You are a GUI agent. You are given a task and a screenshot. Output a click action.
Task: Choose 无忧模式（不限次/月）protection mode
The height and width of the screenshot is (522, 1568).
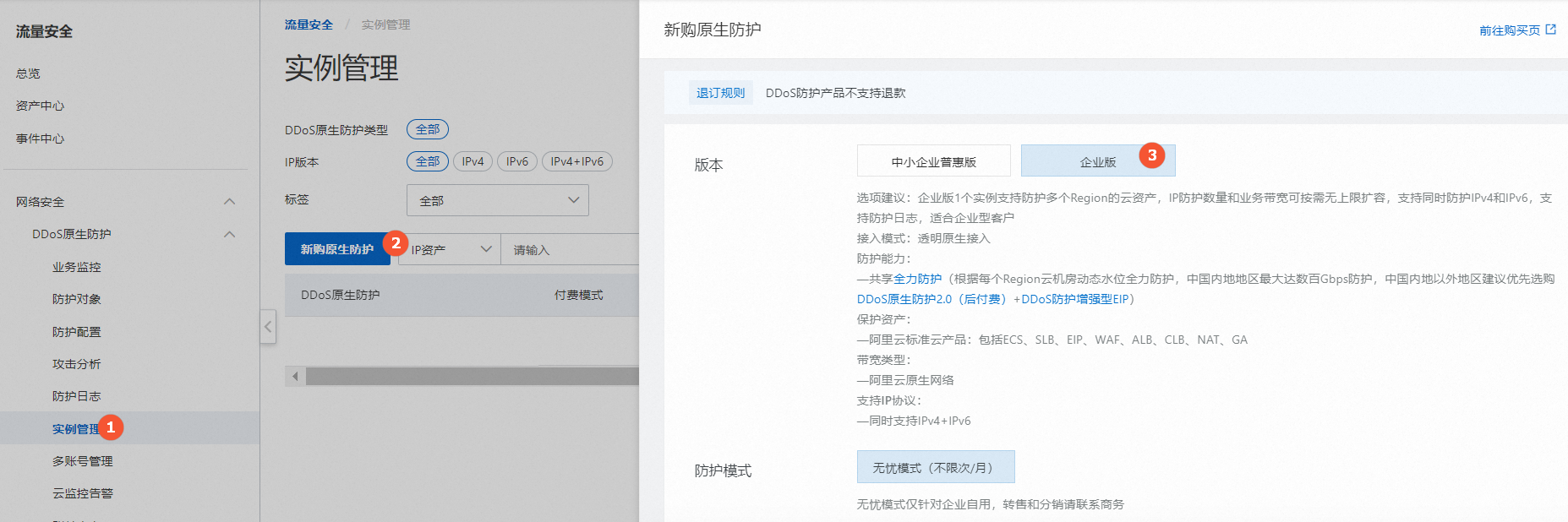[x=935, y=467]
